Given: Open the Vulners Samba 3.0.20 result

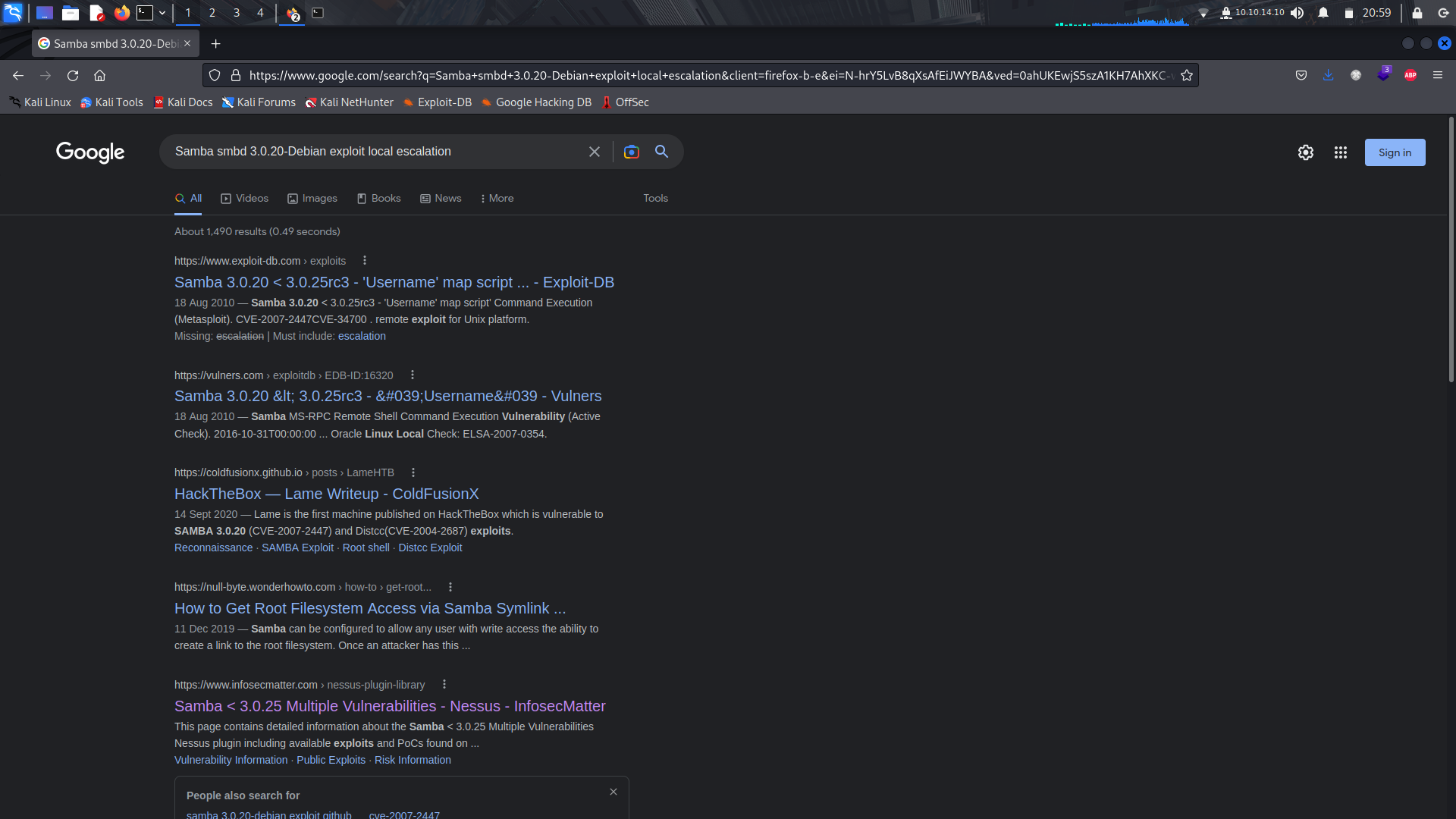Looking at the screenshot, I should pyautogui.click(x=388, y=396).
